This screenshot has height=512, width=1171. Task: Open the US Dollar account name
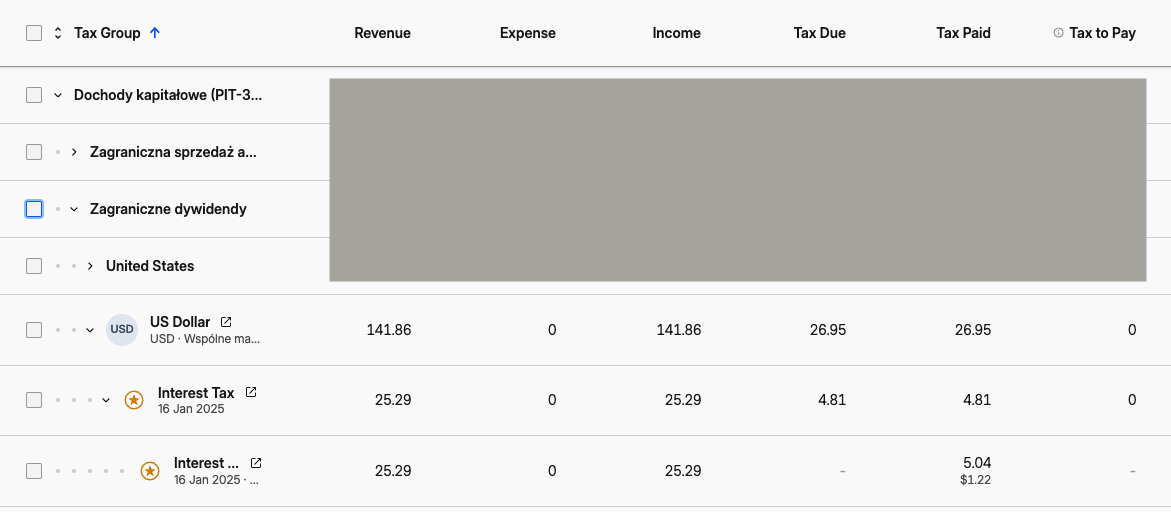click(x=180, y=322)
